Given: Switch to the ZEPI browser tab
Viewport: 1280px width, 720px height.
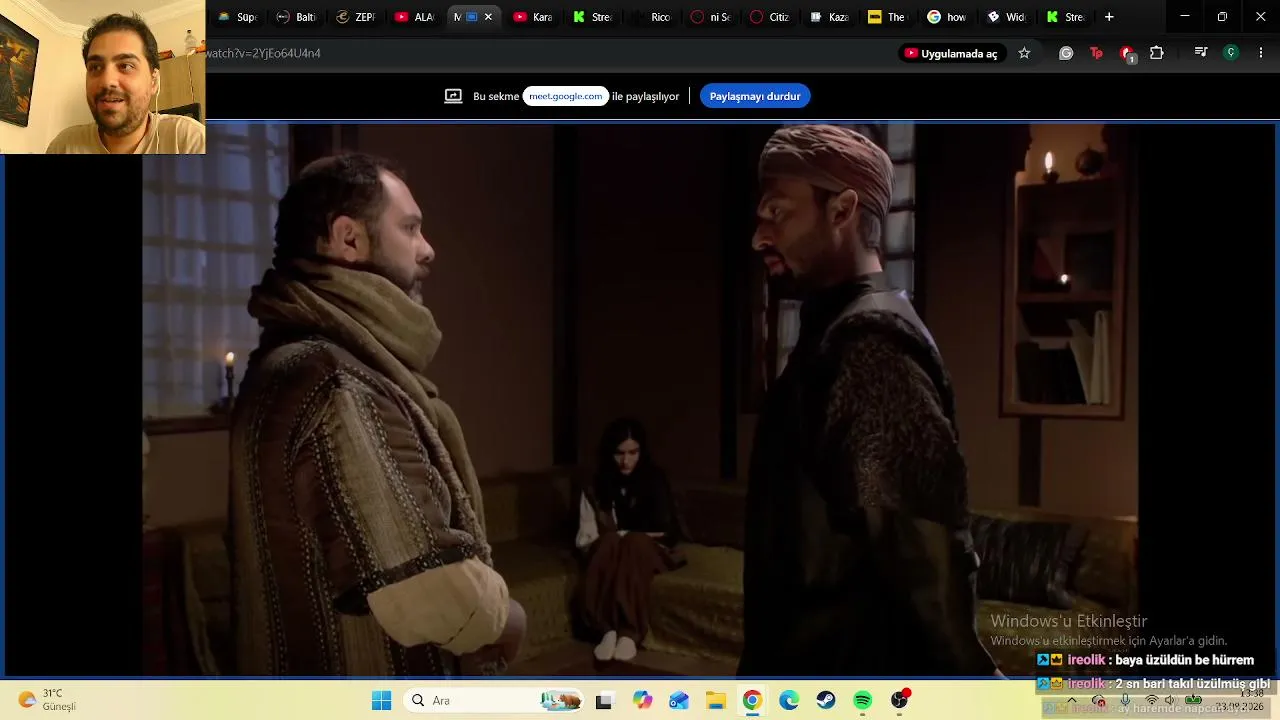Looking at the screenshot, I should point(356,17).
